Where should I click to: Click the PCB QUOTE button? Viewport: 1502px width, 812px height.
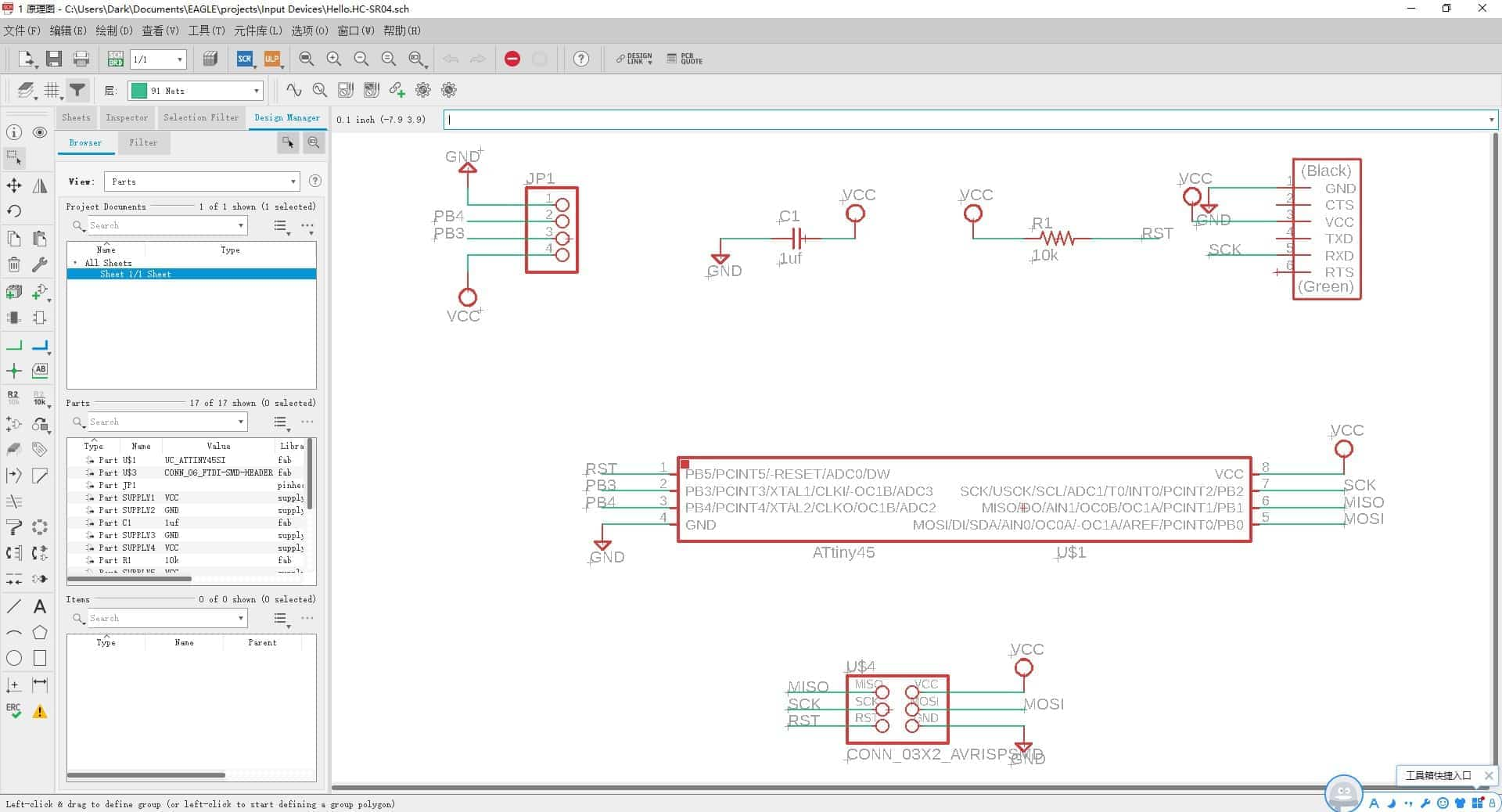pos(685,59)
